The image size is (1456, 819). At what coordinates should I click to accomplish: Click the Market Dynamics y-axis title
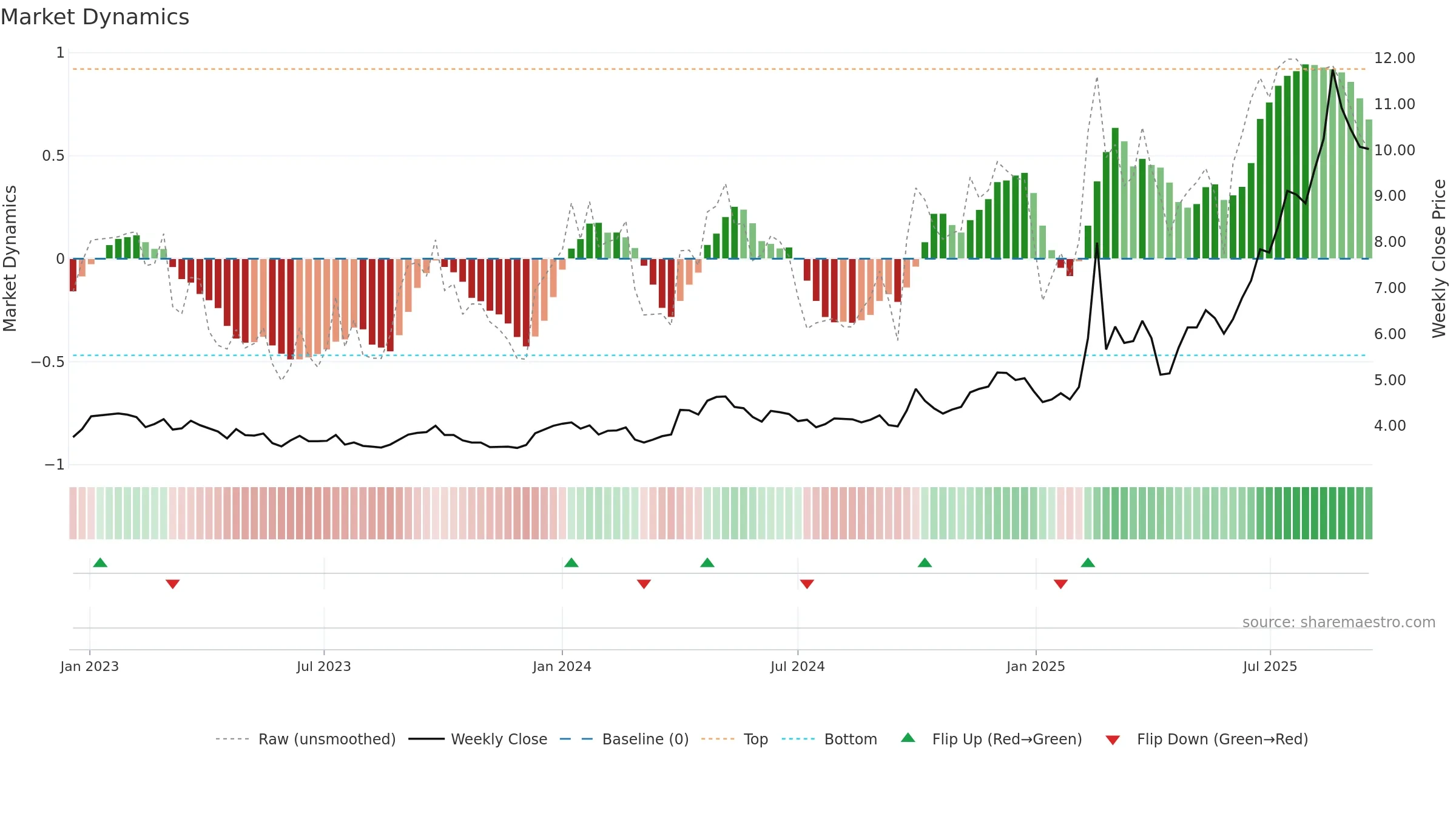pyautogui.click(x=10, y=258)
